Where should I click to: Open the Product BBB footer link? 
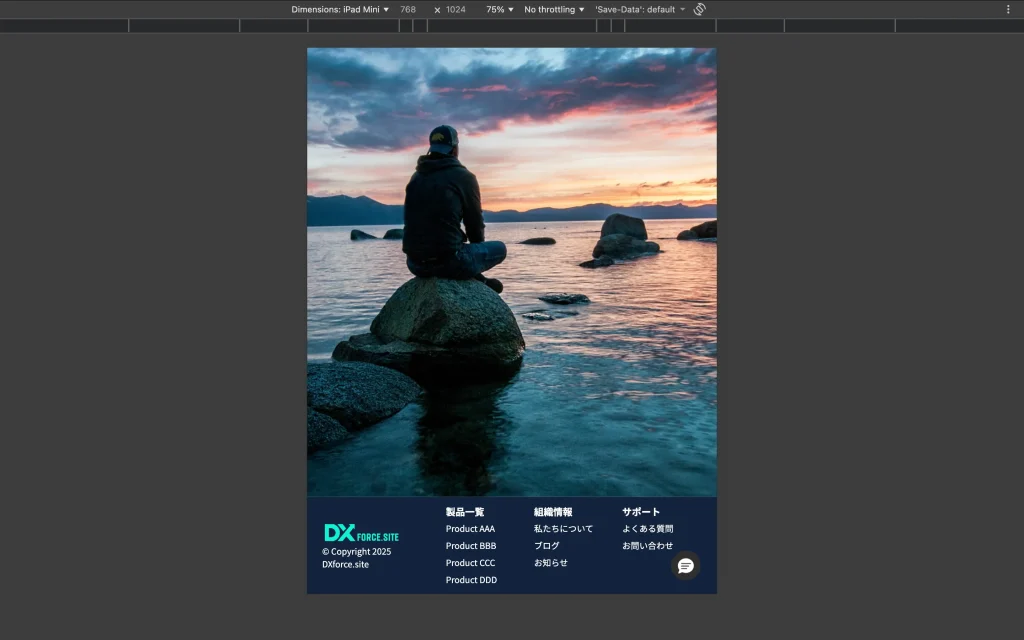point(471,546)
